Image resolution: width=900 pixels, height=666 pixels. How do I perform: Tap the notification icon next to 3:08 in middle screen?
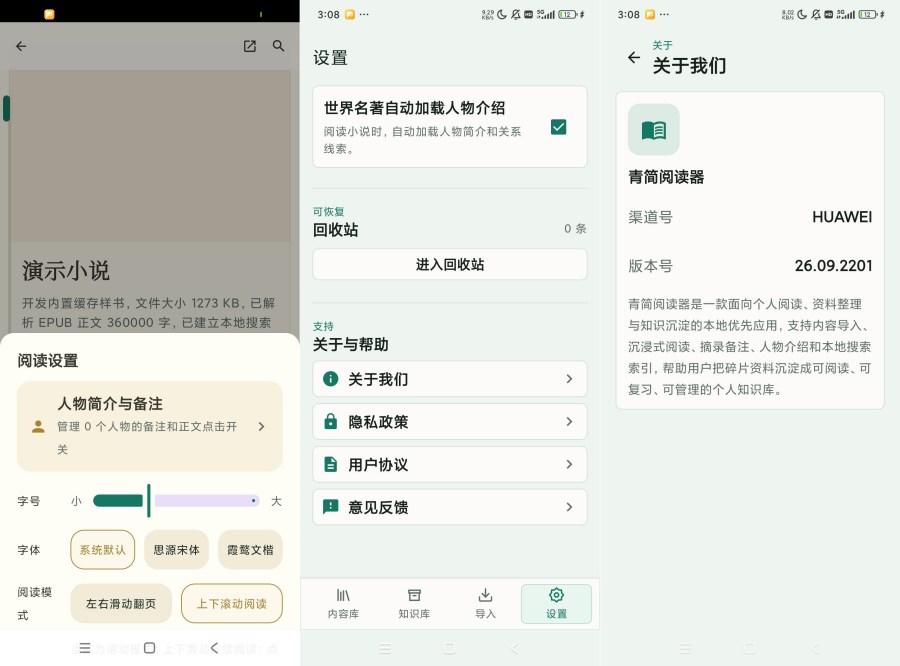pyautogui.click(x=350, y=15)
